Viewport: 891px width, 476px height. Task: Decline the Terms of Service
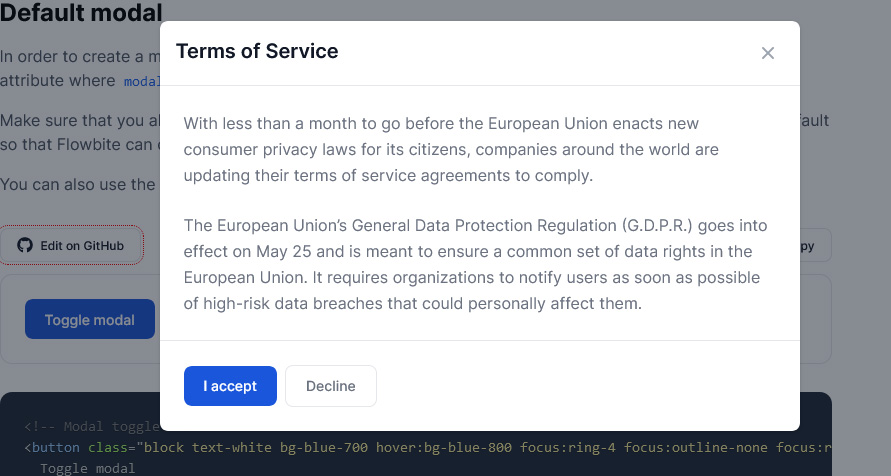tap(331, 386)
